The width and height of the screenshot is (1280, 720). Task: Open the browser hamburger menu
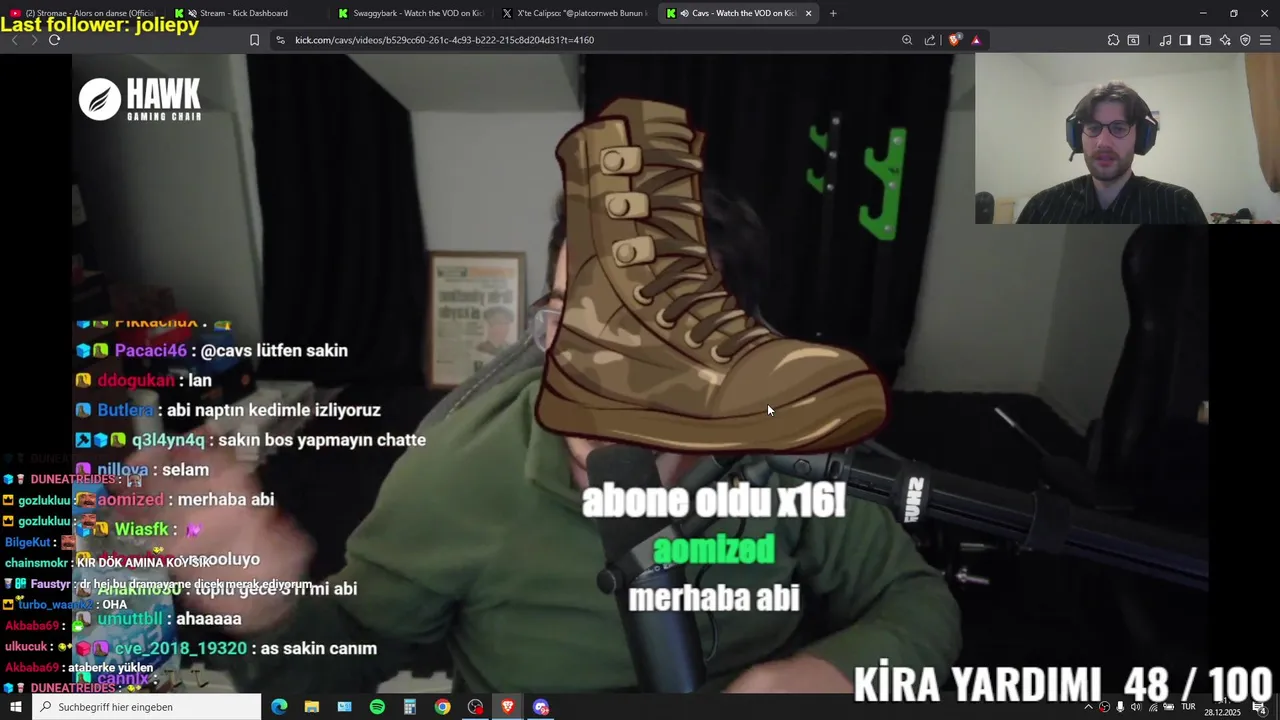[1265, 40]
